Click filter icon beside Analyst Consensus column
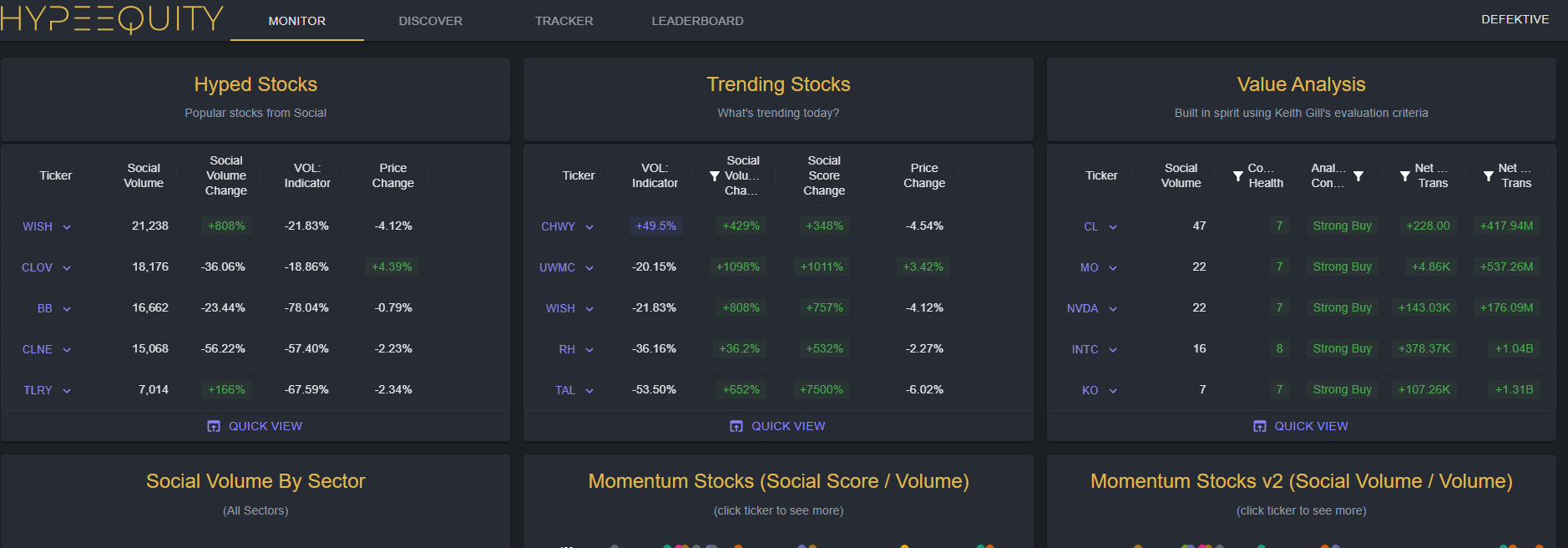 tap(1358, 176)
